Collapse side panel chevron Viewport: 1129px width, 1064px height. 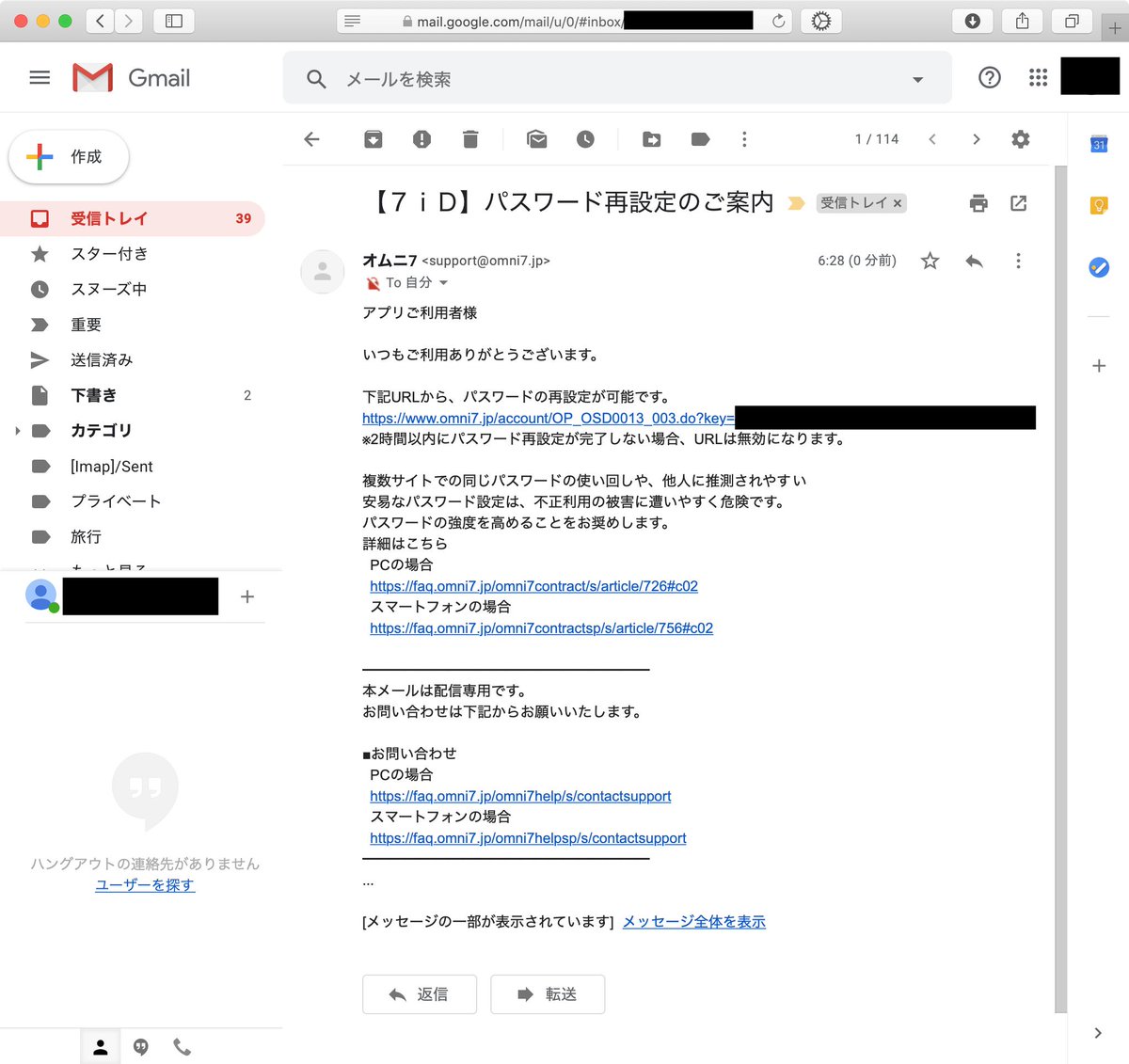pyautogui.click(x=1098, y=1033)
